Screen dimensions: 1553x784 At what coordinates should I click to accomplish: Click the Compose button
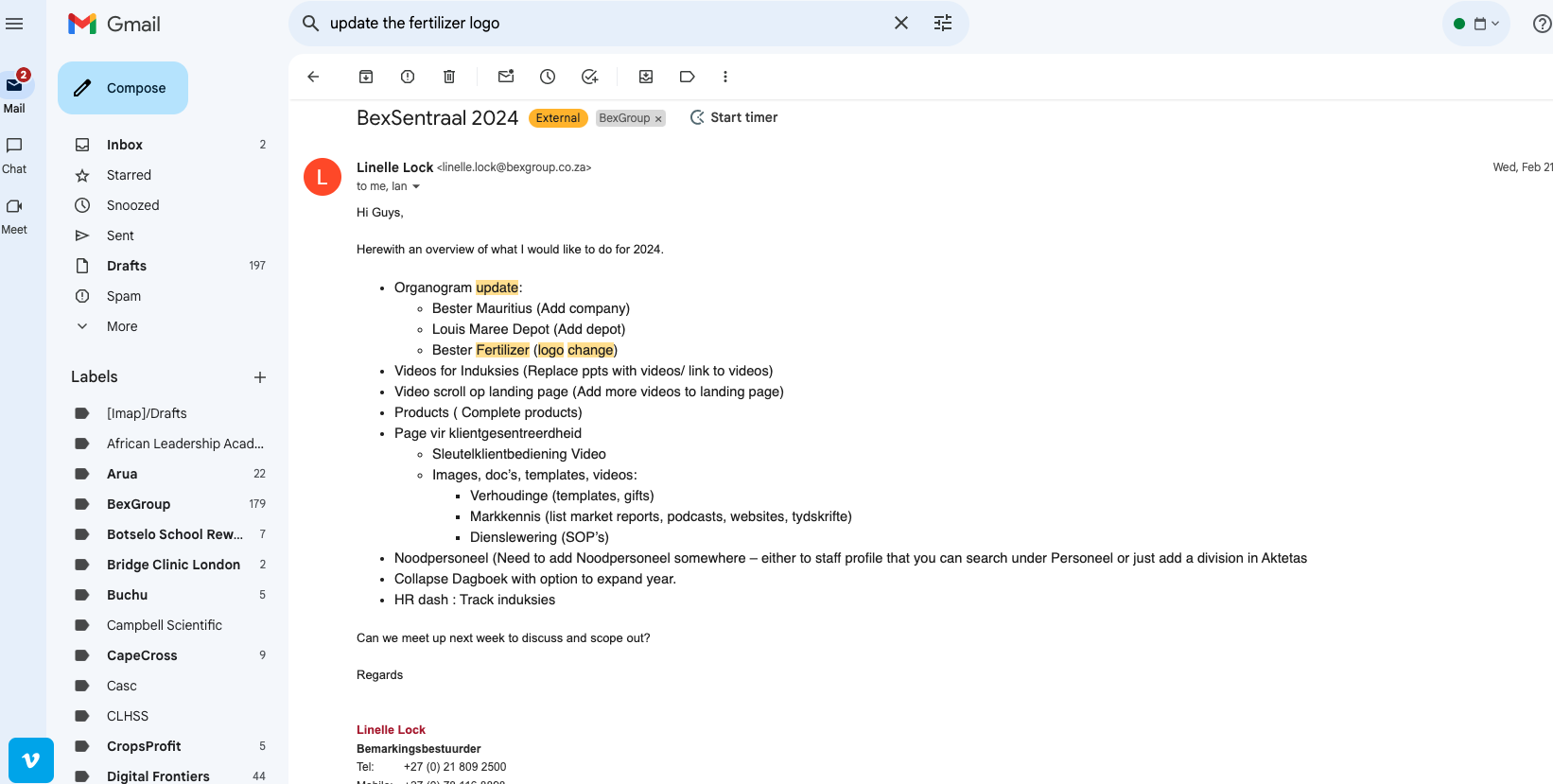point(123,88)
